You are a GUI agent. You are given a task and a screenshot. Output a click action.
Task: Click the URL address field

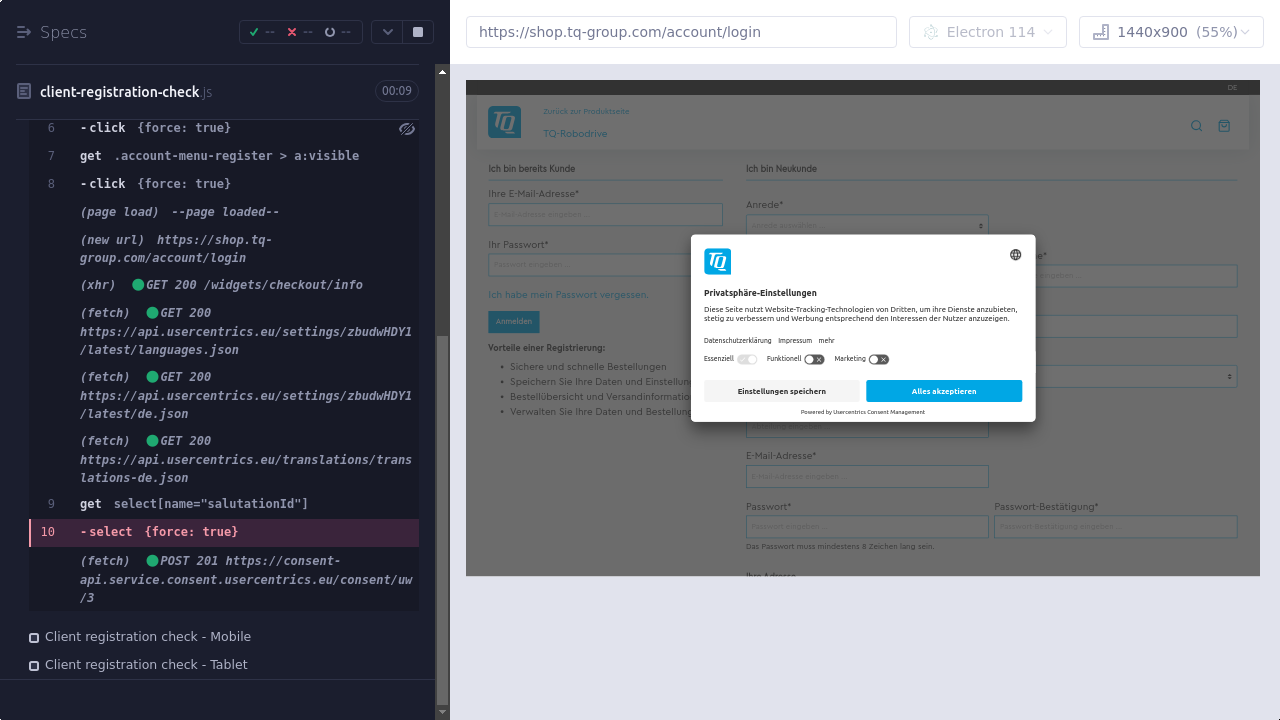click(680, 32)
